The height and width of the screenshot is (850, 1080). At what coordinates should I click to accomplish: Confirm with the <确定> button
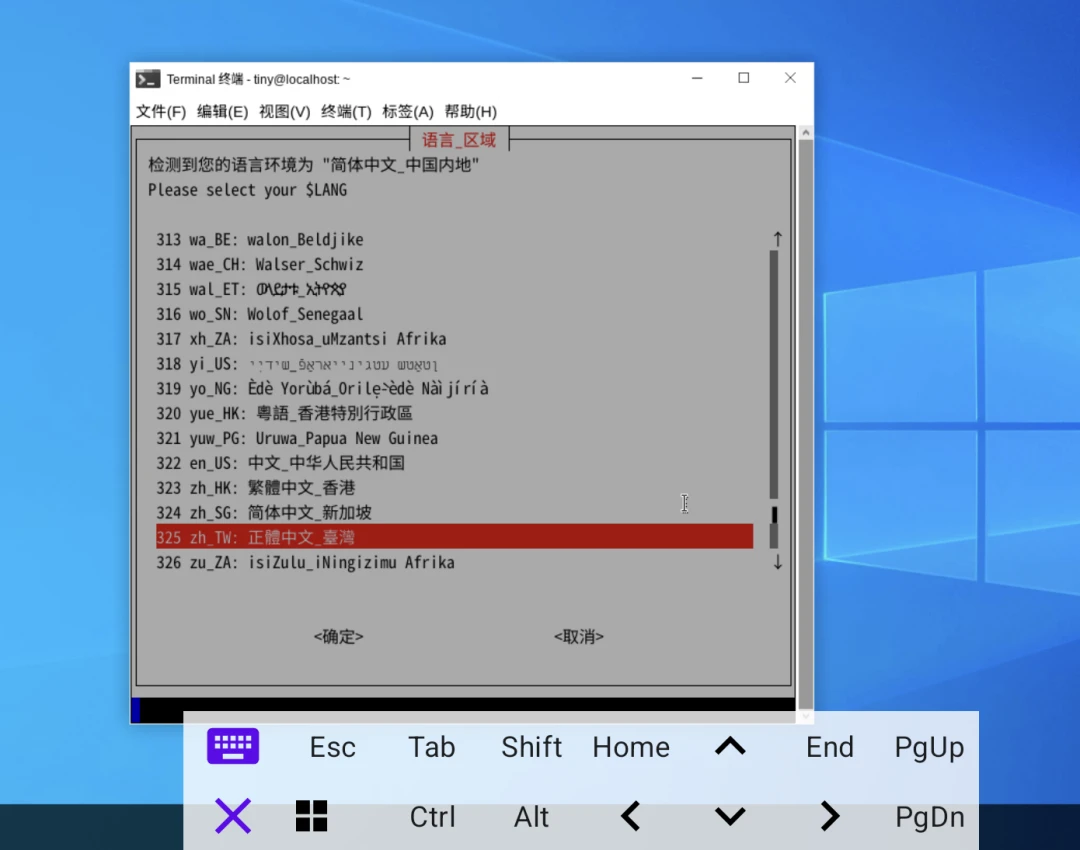[x=338, y=636]
